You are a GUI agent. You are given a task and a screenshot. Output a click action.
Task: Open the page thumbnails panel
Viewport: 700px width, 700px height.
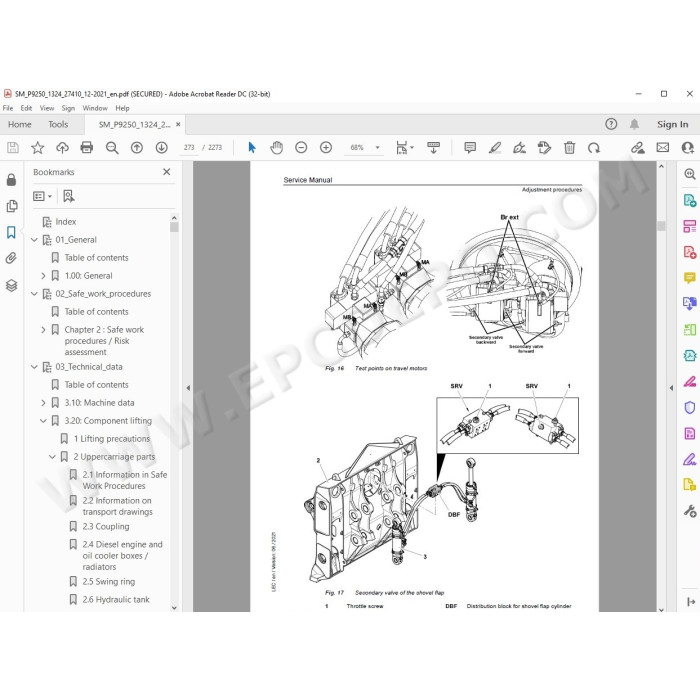(12, 206)
